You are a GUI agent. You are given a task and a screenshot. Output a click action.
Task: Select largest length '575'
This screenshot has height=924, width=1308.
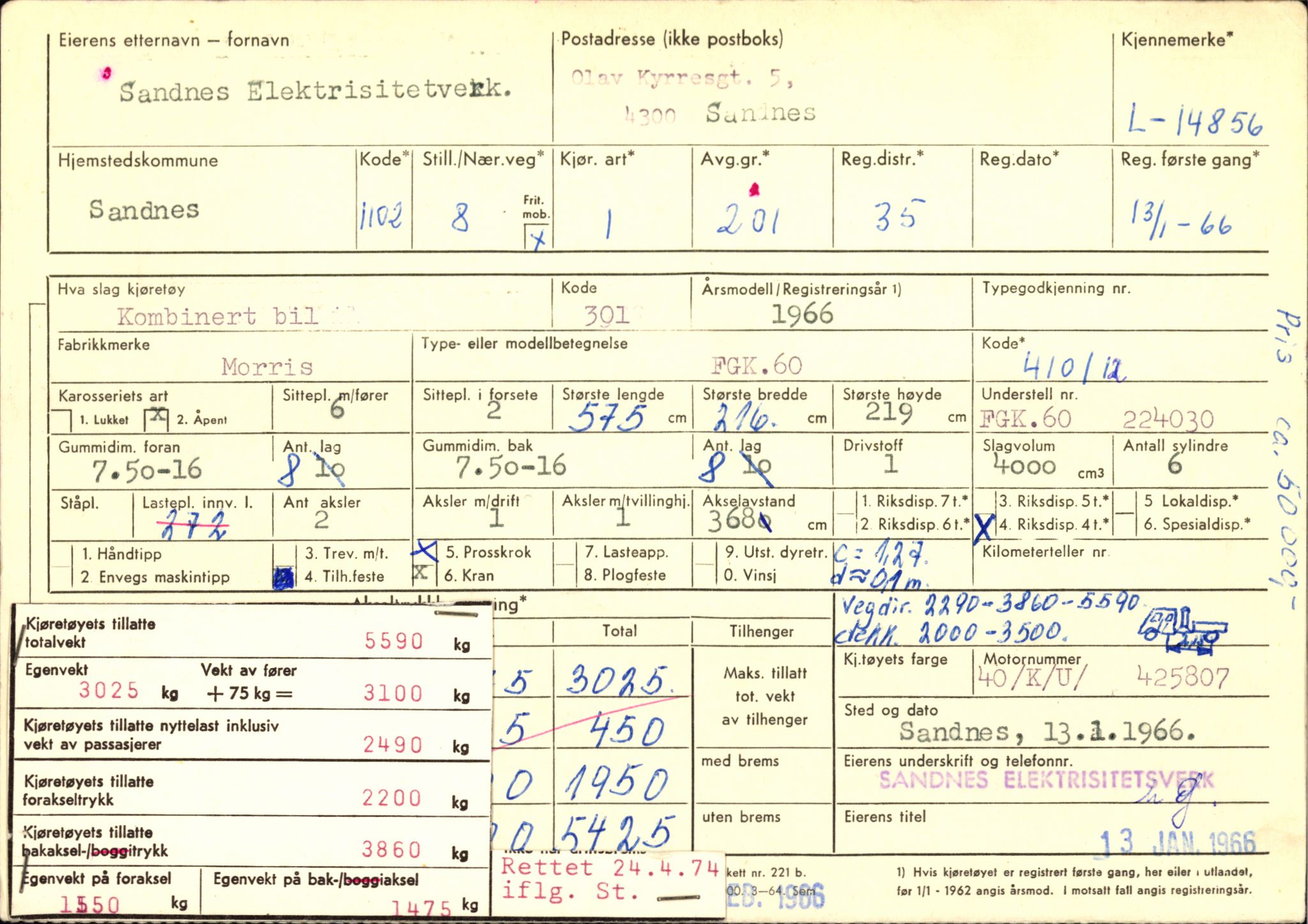point(607,418)
